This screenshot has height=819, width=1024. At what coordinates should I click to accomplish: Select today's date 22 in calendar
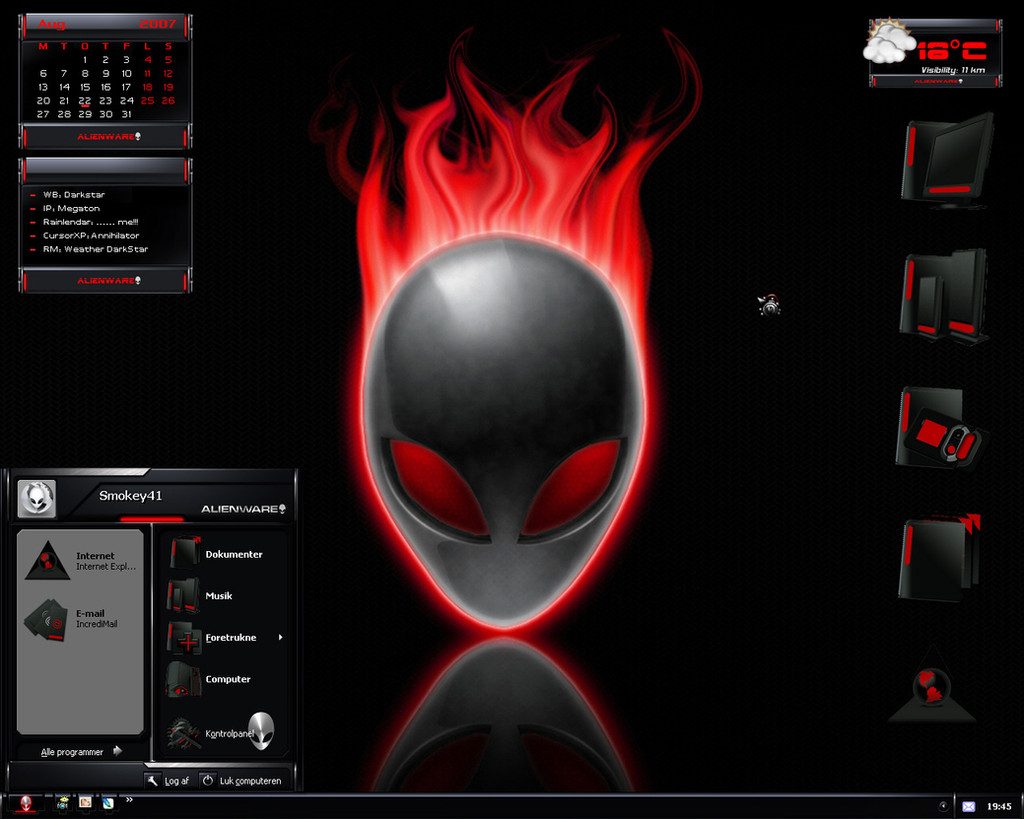click(85, 101)
